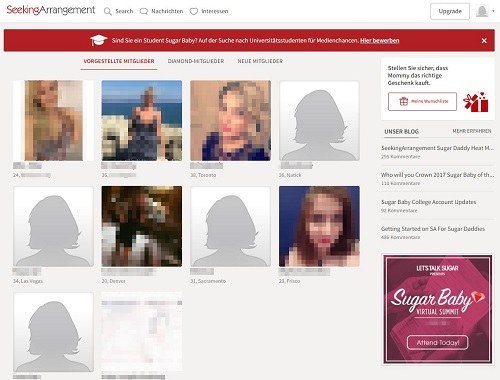Click the '31, Sacramento' label

pos(208,281)
